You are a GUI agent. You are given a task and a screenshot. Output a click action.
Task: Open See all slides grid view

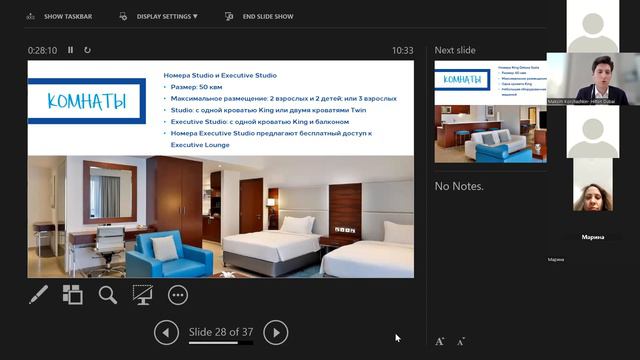pyautogui.click(x=73, y=295)
